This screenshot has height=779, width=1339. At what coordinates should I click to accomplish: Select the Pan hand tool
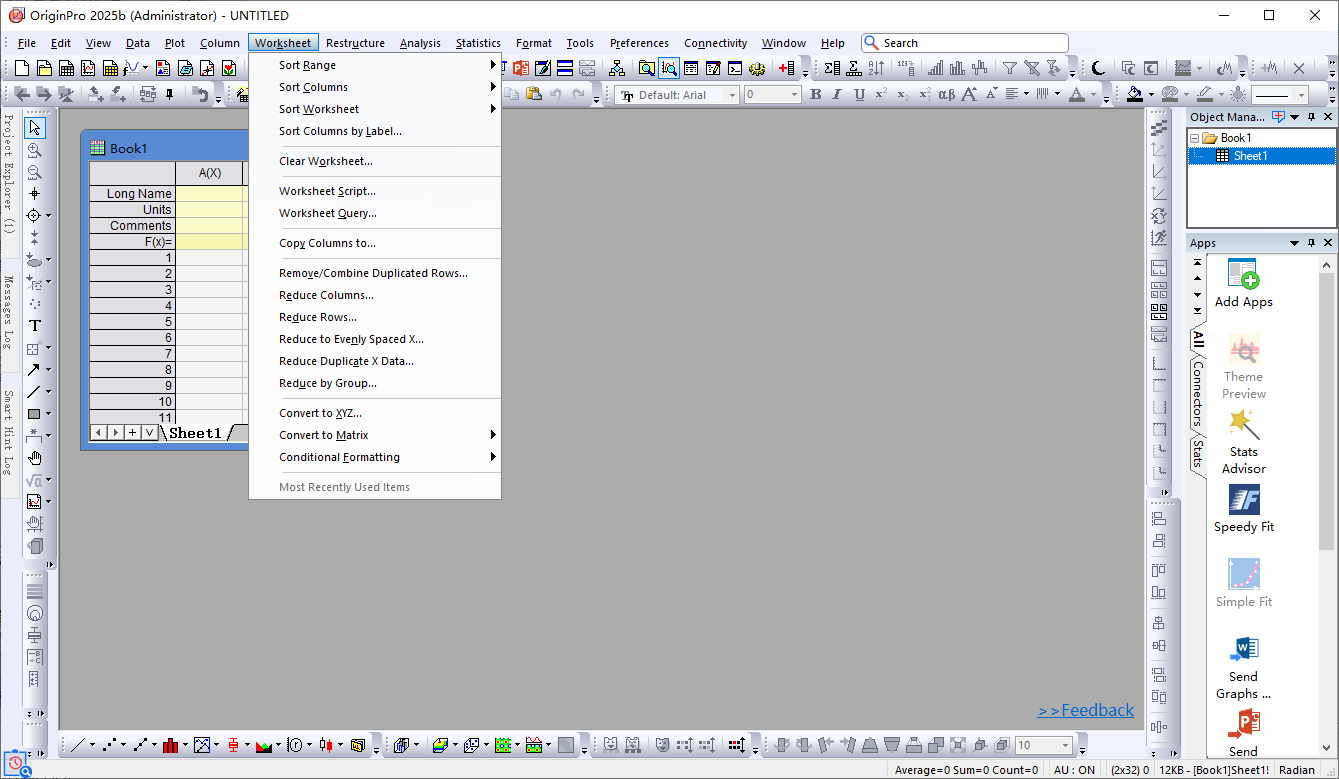point(35,457)
